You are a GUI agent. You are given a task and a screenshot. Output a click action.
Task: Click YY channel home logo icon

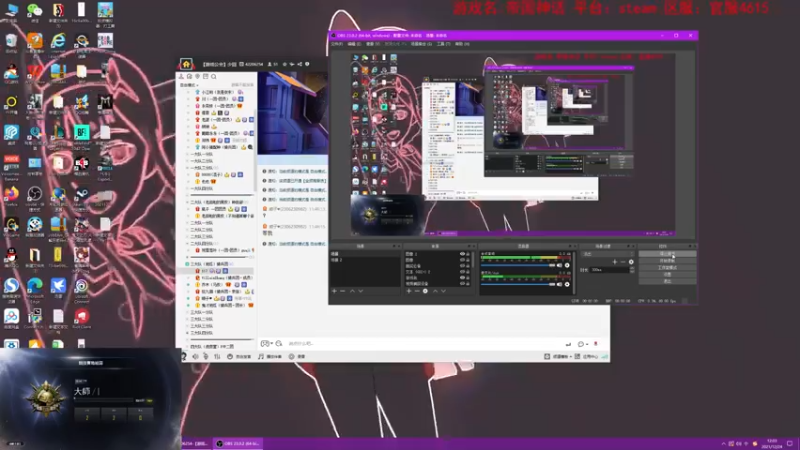(x=186, y=64)
